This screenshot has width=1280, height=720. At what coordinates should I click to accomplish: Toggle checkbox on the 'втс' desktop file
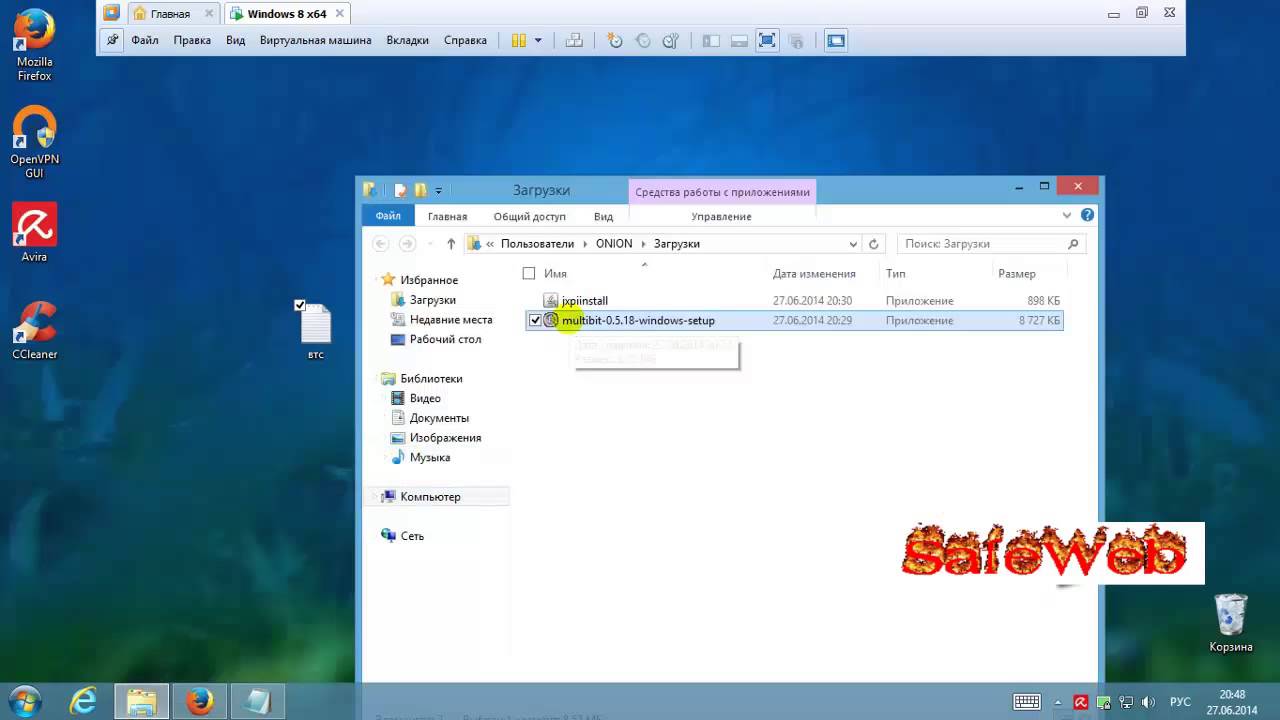tap(300, 305)
